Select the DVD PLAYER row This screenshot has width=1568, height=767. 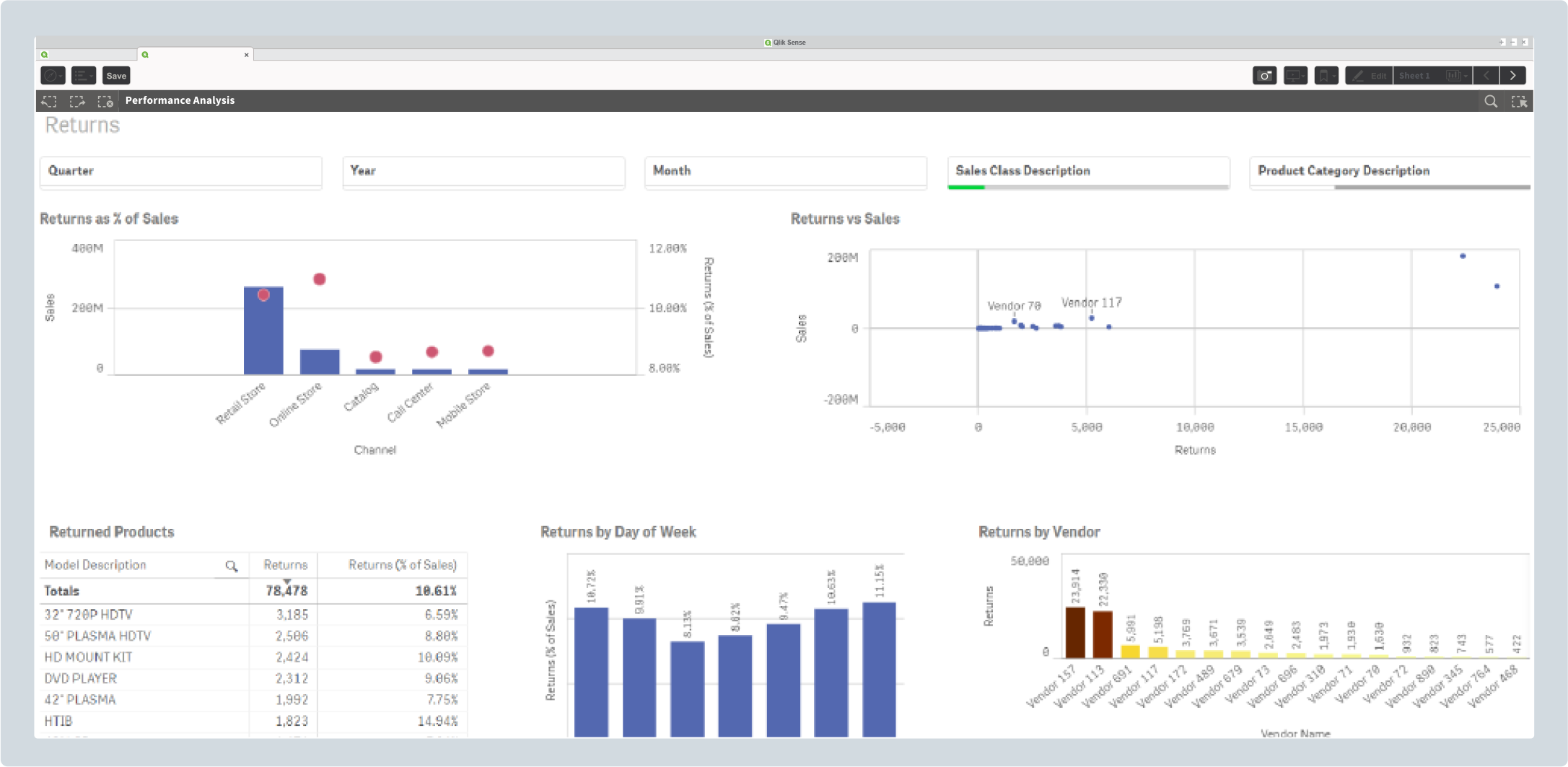click(x=253, y=679)
